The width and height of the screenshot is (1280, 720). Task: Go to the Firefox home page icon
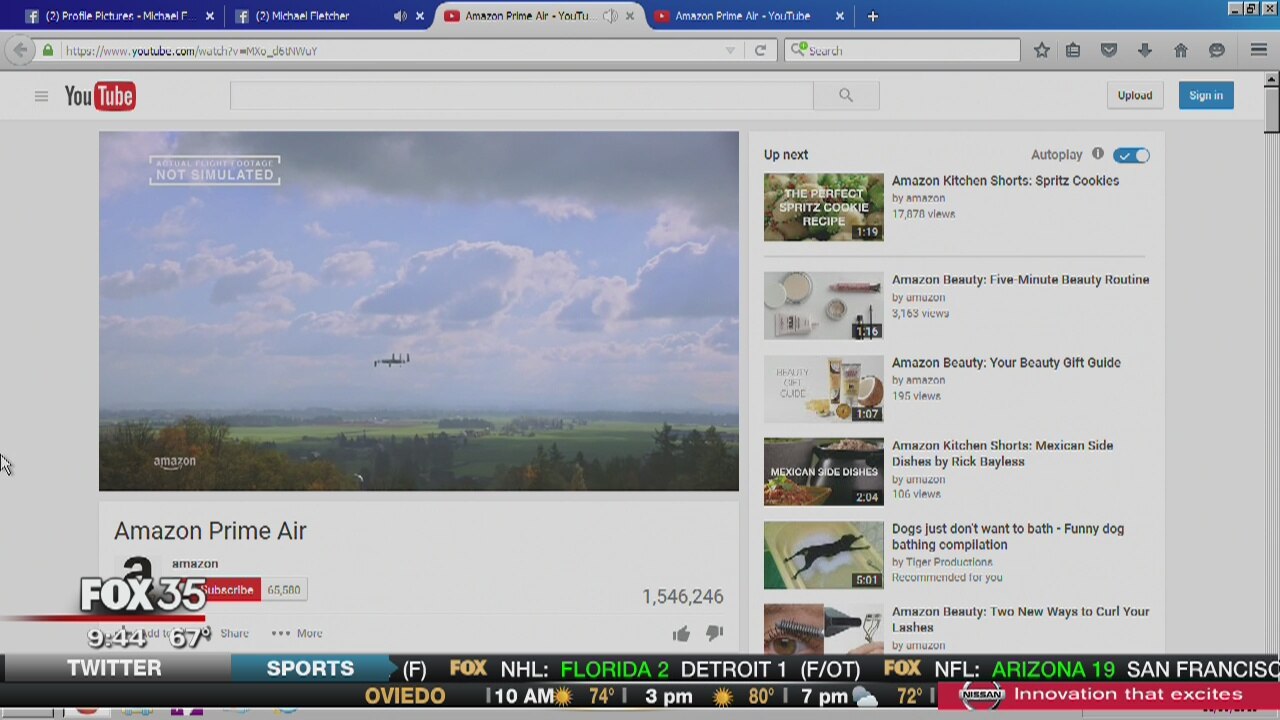click(x=1181, y=50)
